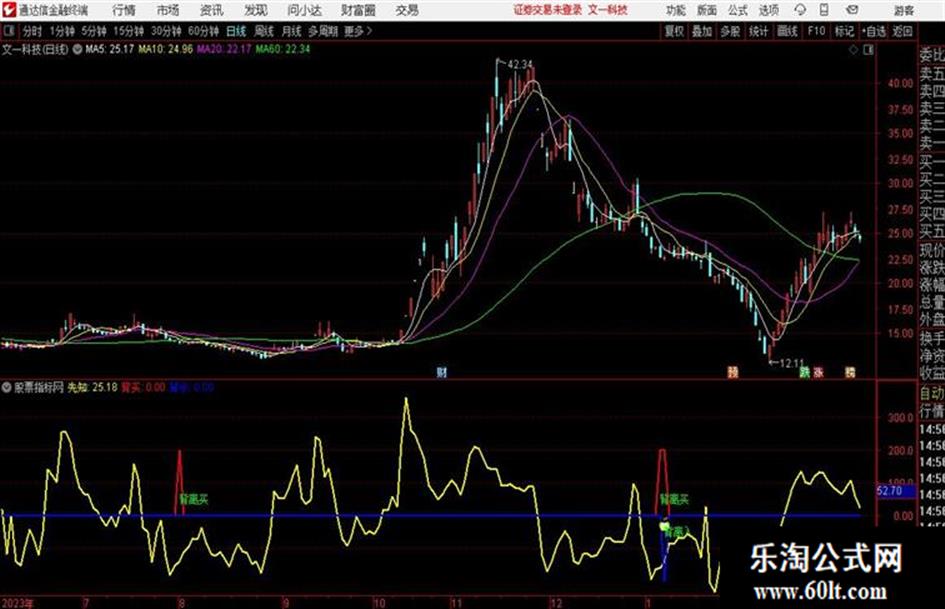Expand the 更多 periods chevron

(x=369, y=31)
